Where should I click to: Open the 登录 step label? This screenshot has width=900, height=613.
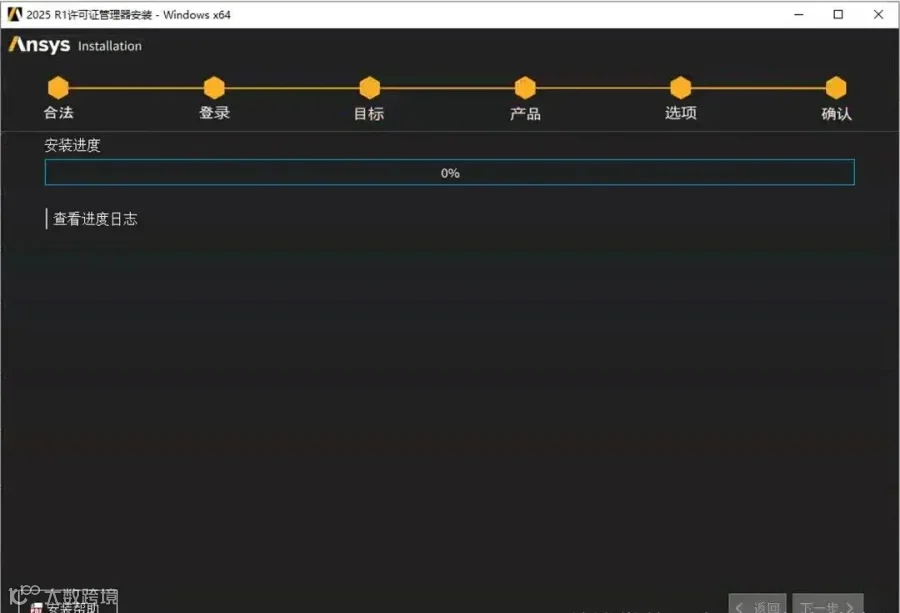(x=215, y=112)
